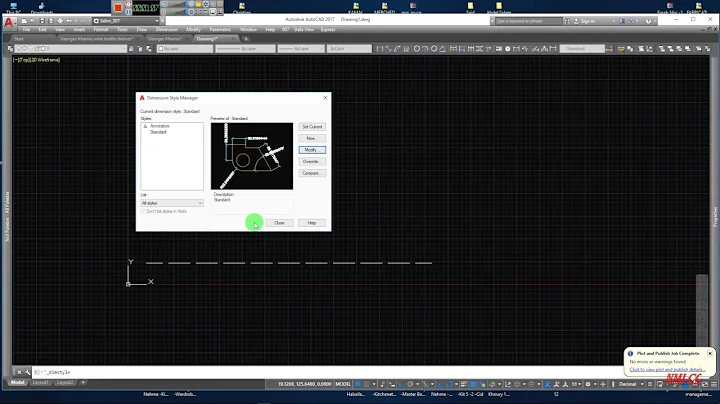The width and height of the screenshot is (720, 404).
Task: Click the Help question mark icon
Action: pyautogui.click(x=648, y=21)
